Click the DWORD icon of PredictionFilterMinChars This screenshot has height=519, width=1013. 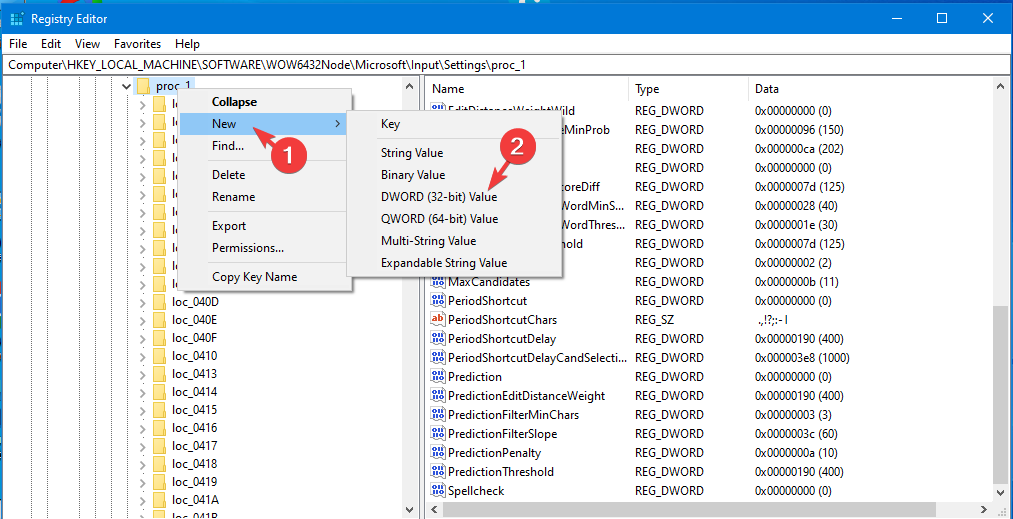[438, 414]
